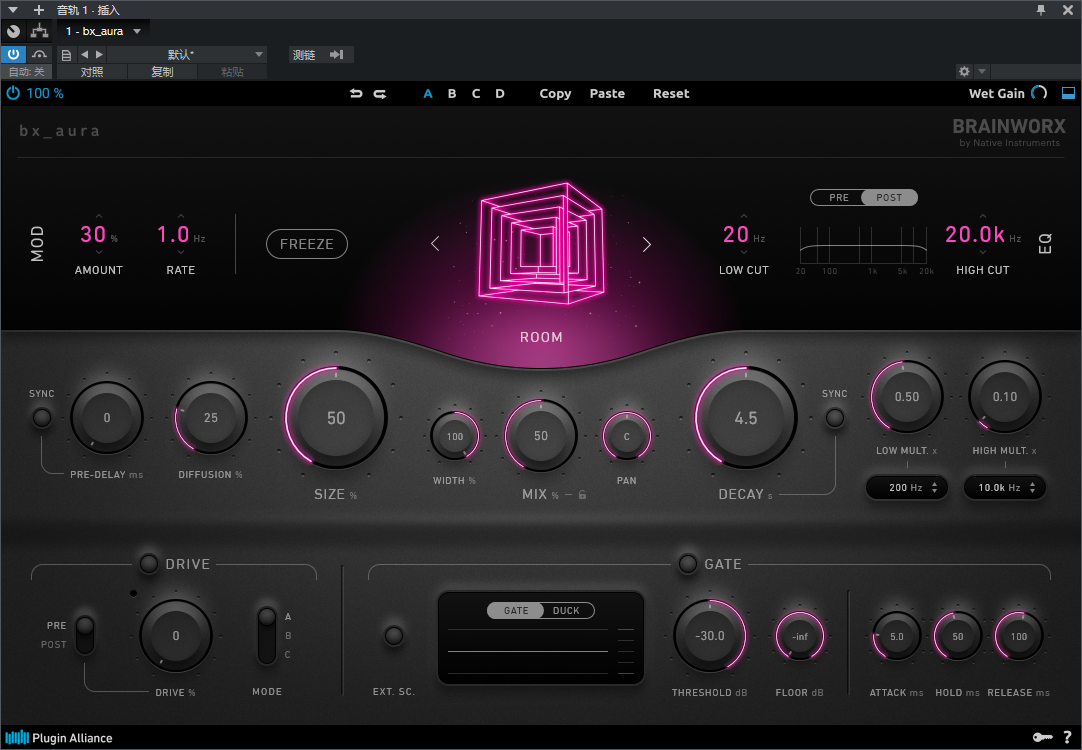Select PRE in the EQ switch
Viewport: 1082px width, 750px height.
[838, 197]
